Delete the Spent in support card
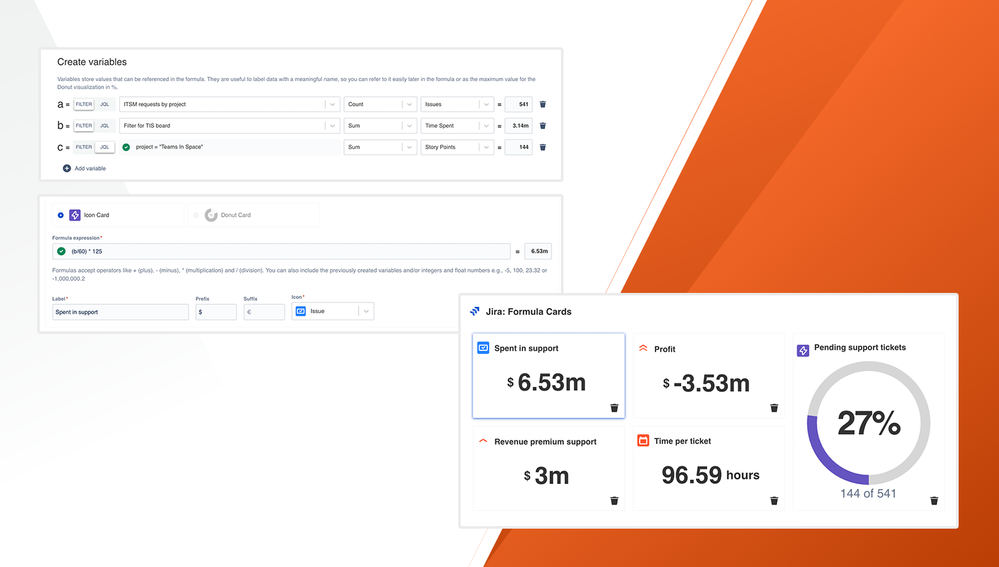This screenshot has width=999, height=567. tap(614, 408)
